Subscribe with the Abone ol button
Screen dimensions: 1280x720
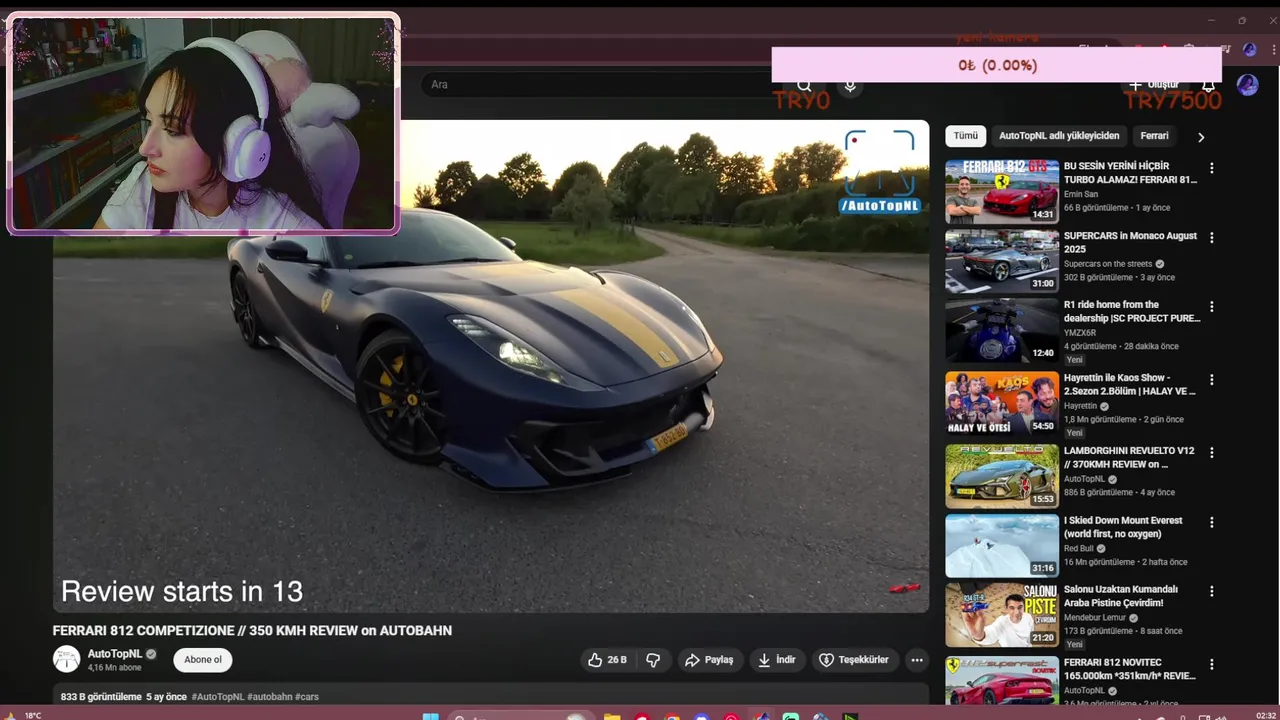(x=203, y=660)
